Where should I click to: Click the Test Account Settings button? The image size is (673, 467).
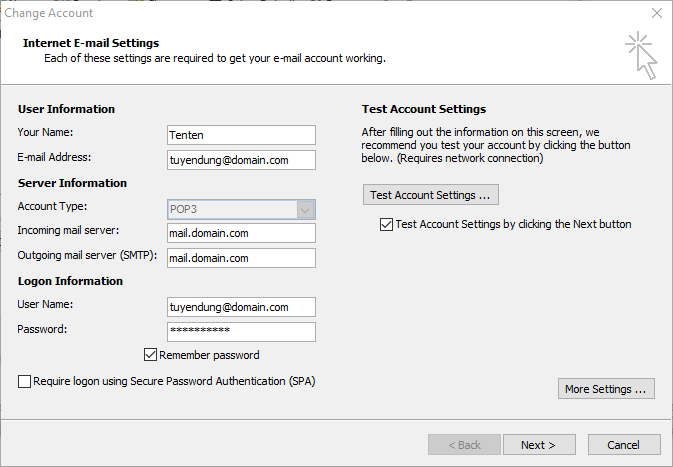[430, 195]
